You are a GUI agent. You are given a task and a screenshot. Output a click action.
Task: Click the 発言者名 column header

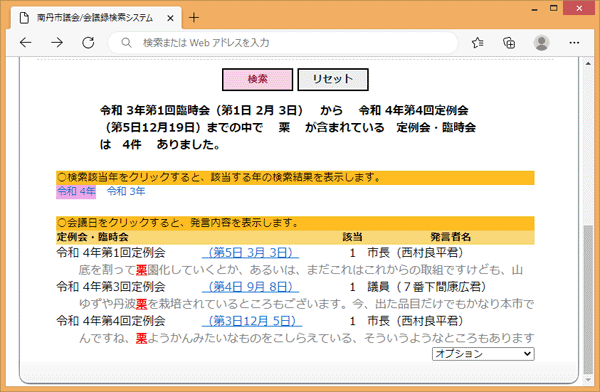pos(450,237)
